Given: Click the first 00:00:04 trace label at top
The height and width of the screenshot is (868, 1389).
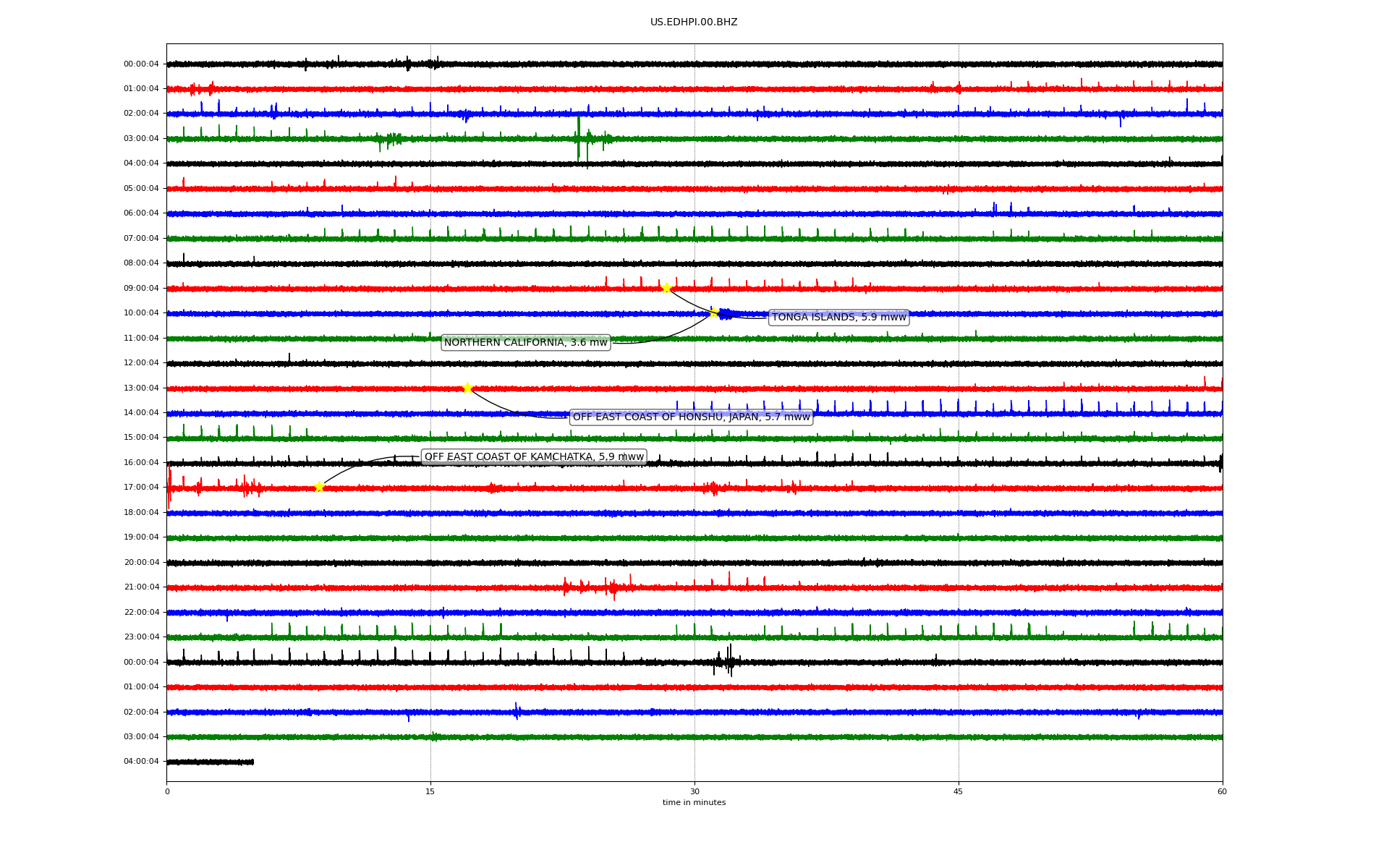Looking at the screenshot, I should 141,64.
